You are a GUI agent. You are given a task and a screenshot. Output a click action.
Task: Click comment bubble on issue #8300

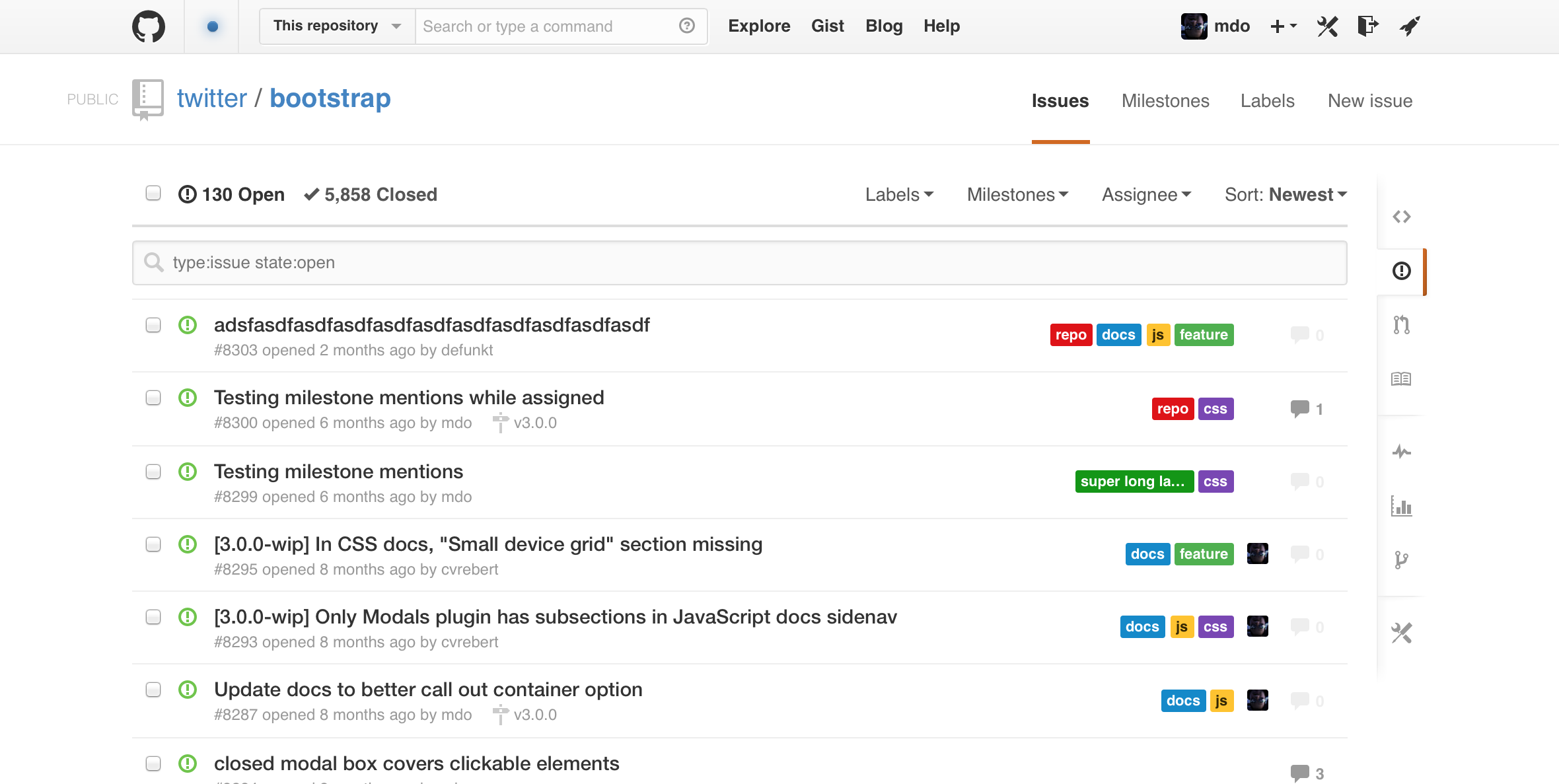(1299, 409)
